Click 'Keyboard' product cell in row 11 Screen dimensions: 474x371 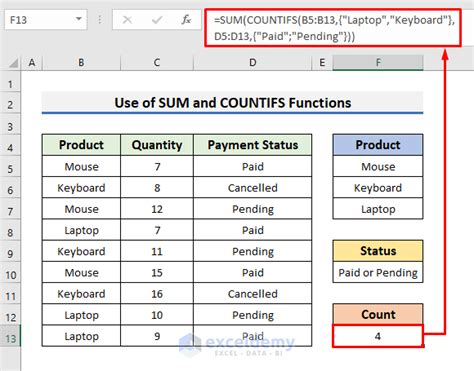(81, 294)
